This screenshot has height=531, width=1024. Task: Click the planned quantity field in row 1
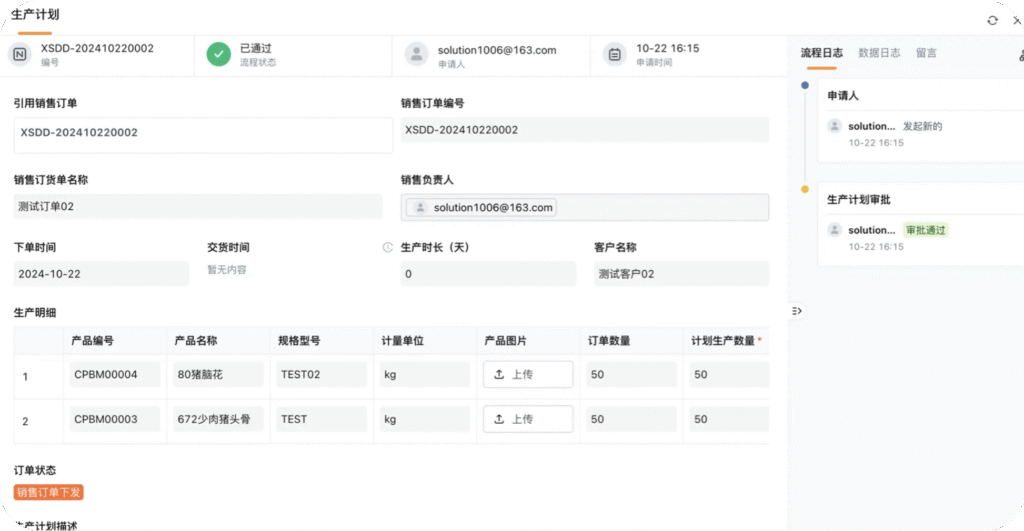tap(728, 374)
